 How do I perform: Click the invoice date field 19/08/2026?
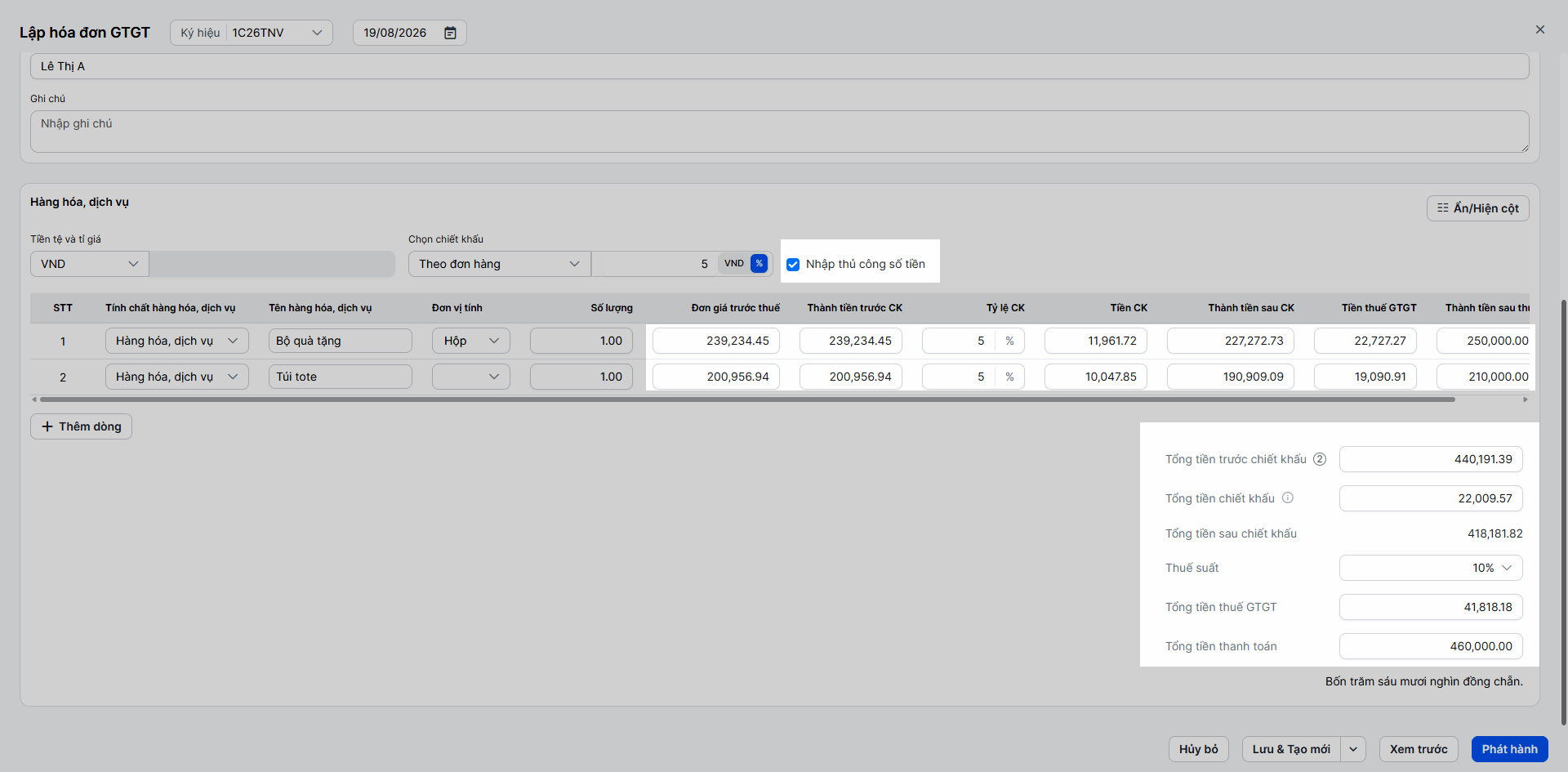click(410, 33)
